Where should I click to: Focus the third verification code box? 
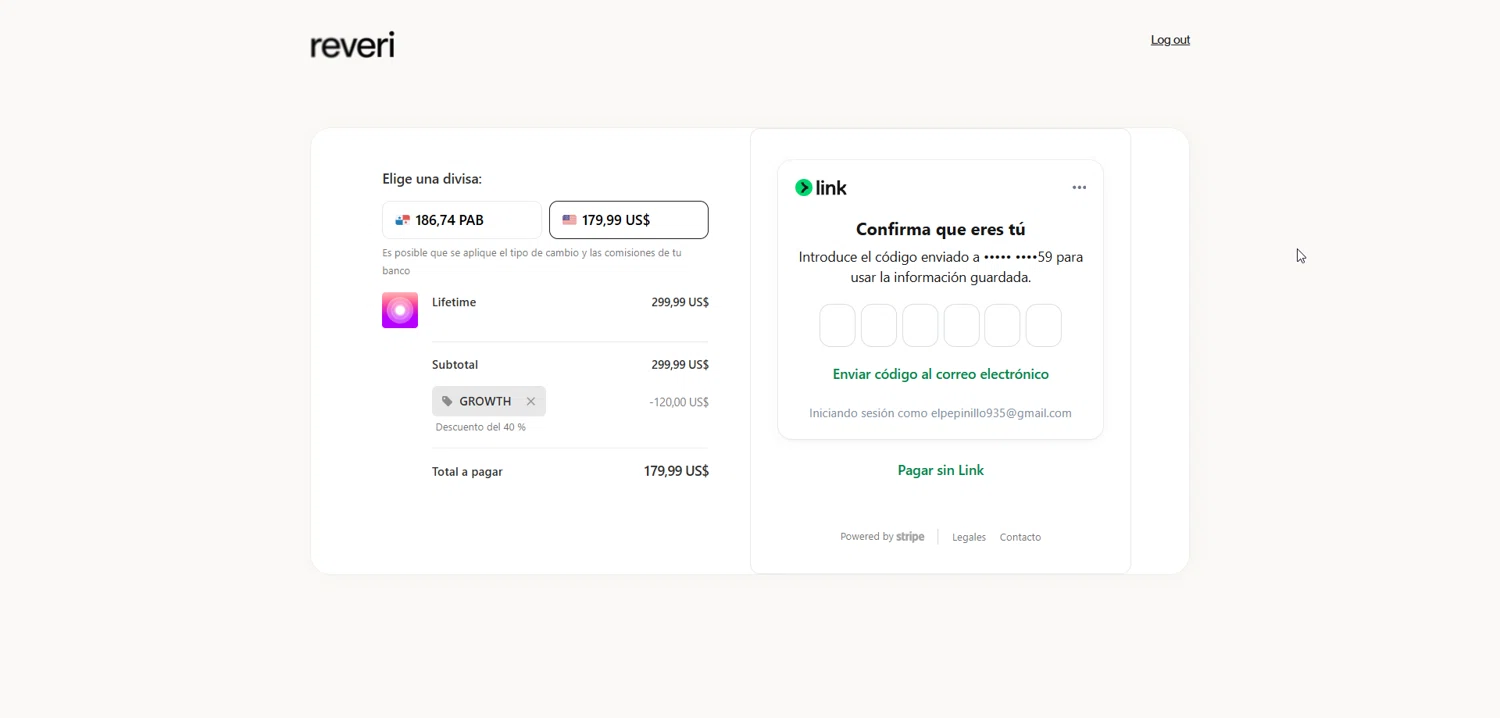point(920,326)
